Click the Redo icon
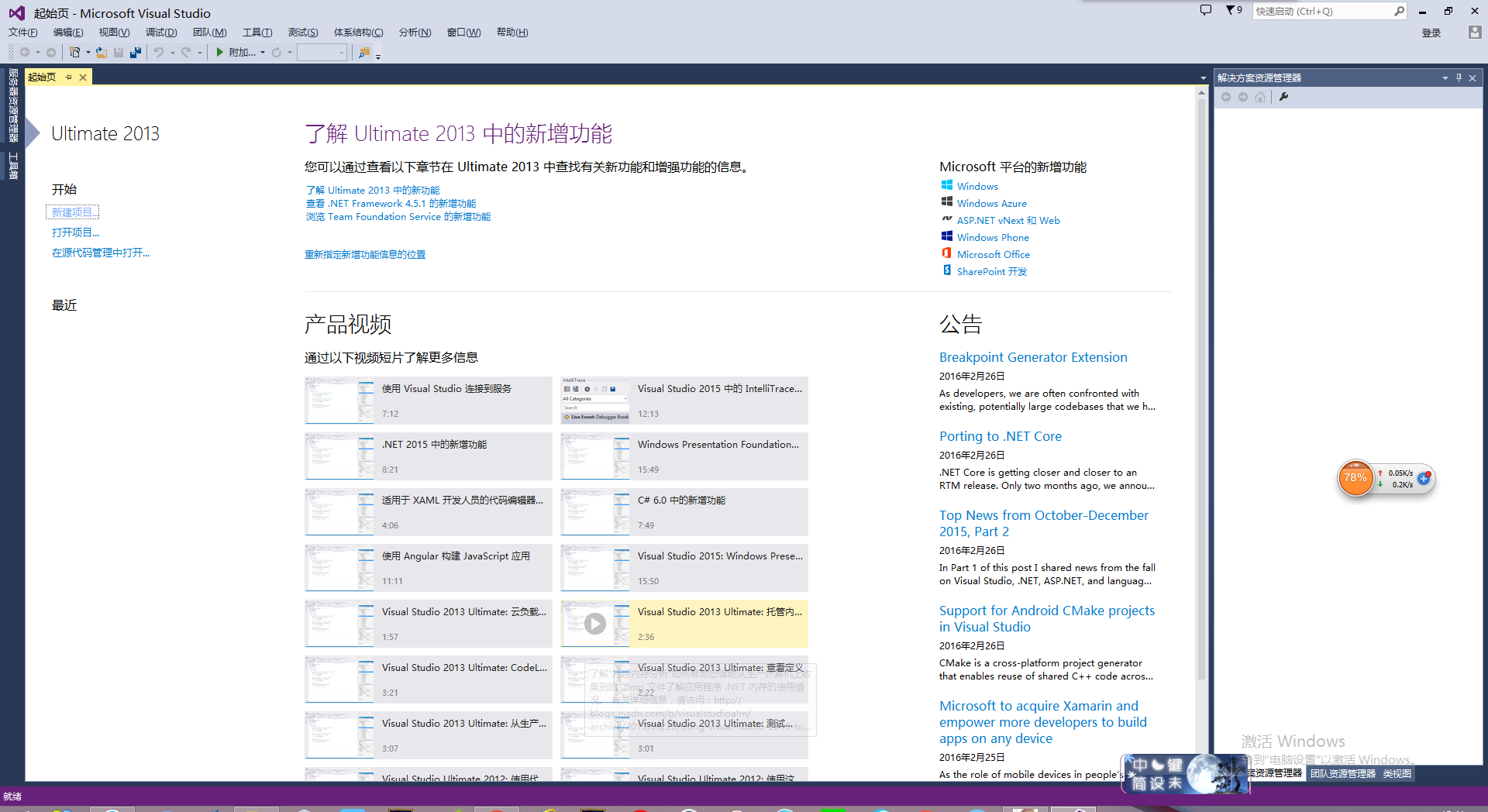 (x=186, y=53)
